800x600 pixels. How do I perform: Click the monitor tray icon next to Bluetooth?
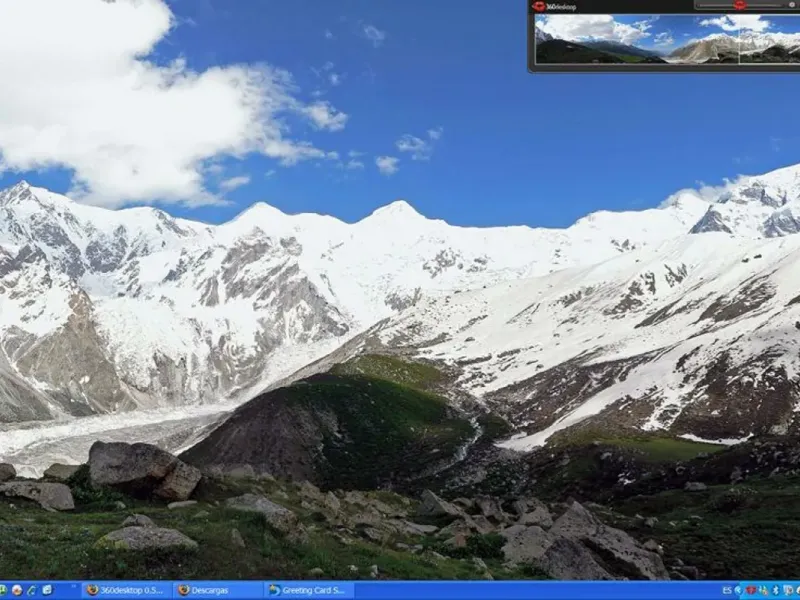[788, 590]
